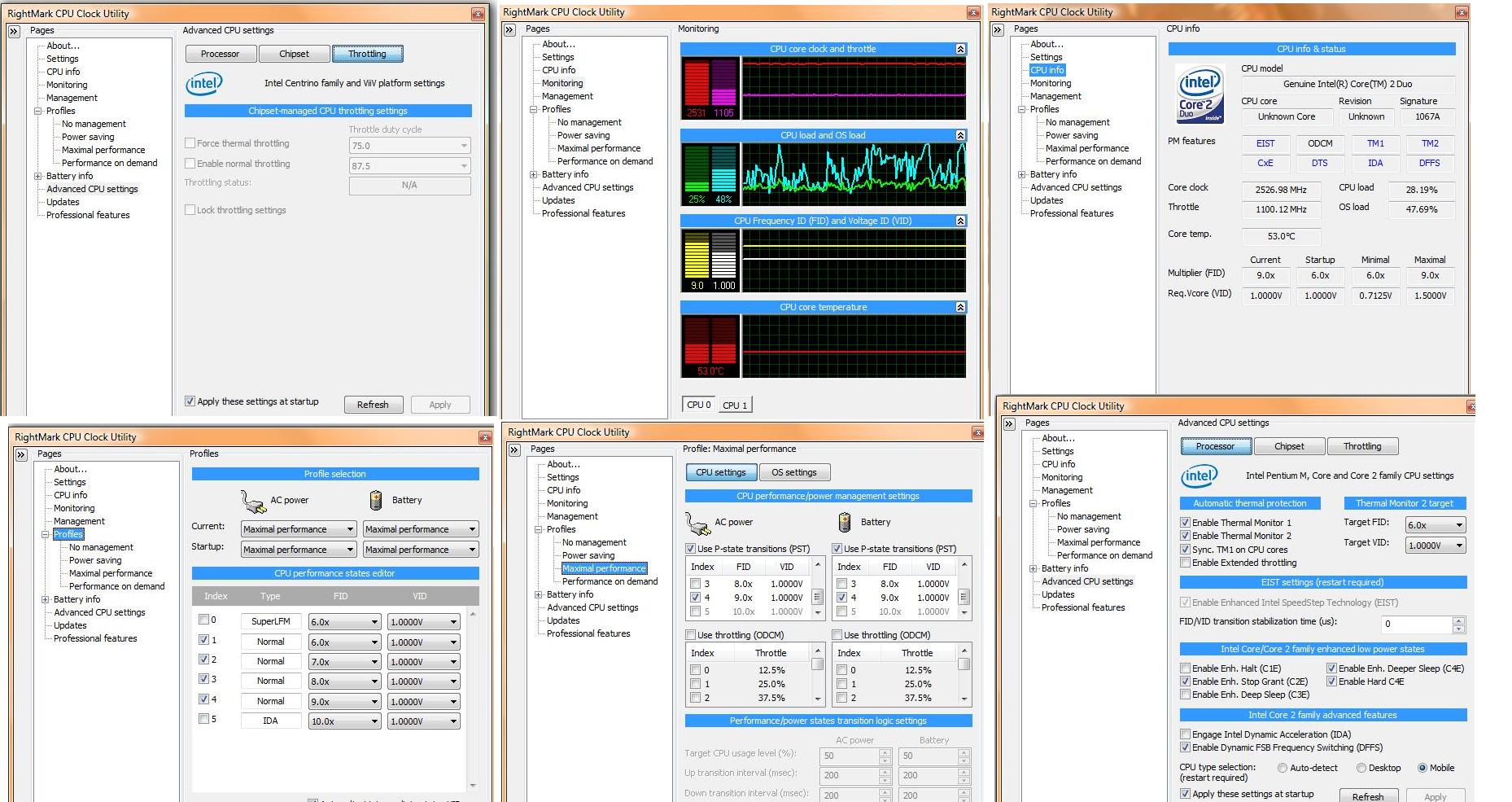Toggle AC power Use P-state transitions checkbox
This screenshot has height=802, width=1512.
click(690, 549)
